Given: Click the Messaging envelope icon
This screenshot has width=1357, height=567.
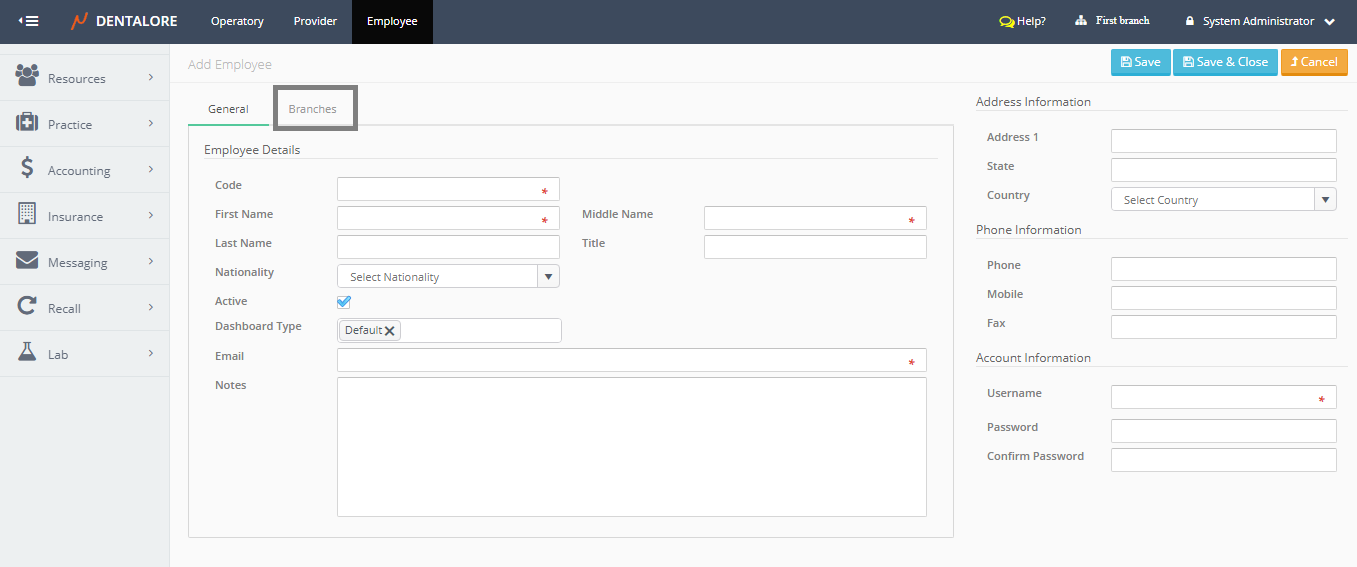Looking at the screenshot, I should (27, 261).
